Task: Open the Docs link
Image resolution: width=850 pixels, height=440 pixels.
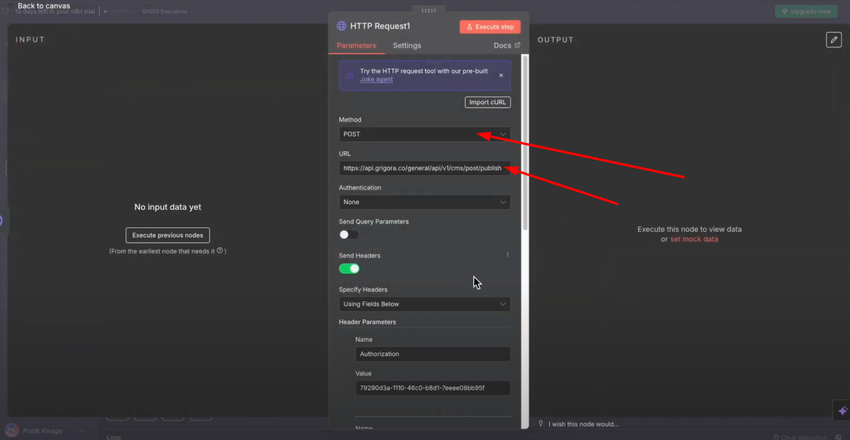Action: 507,46
